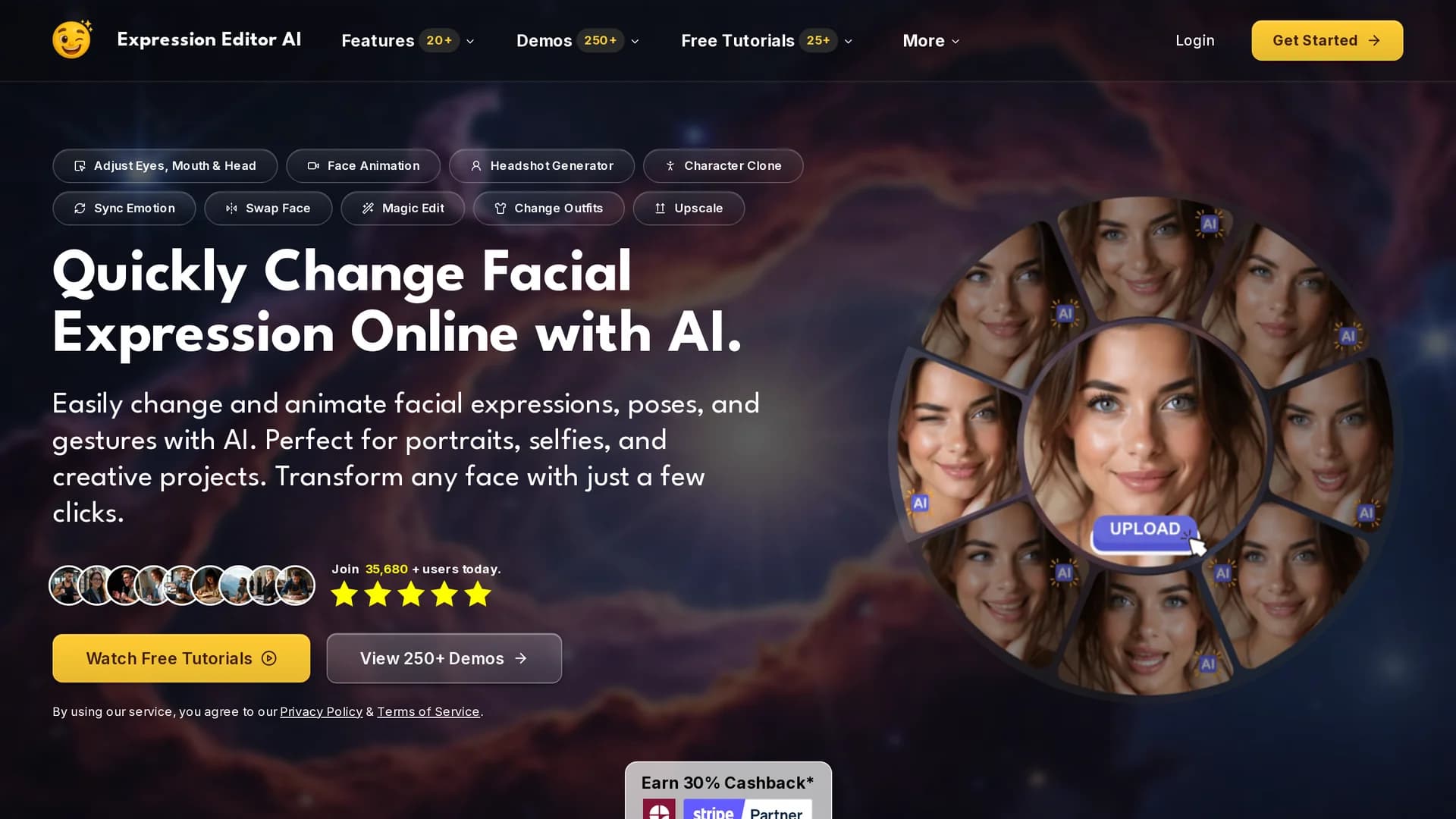Click the 250+ badge next to Demos
The image size is (1456, 819).
point(601,40)
